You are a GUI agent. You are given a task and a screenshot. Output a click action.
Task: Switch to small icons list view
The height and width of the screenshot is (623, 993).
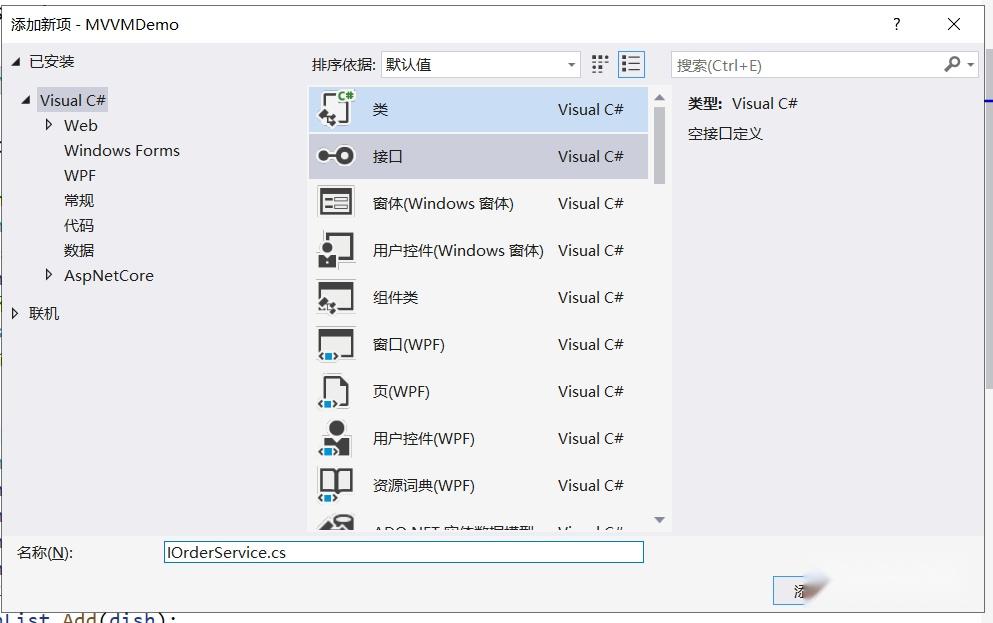coord(631,63)
